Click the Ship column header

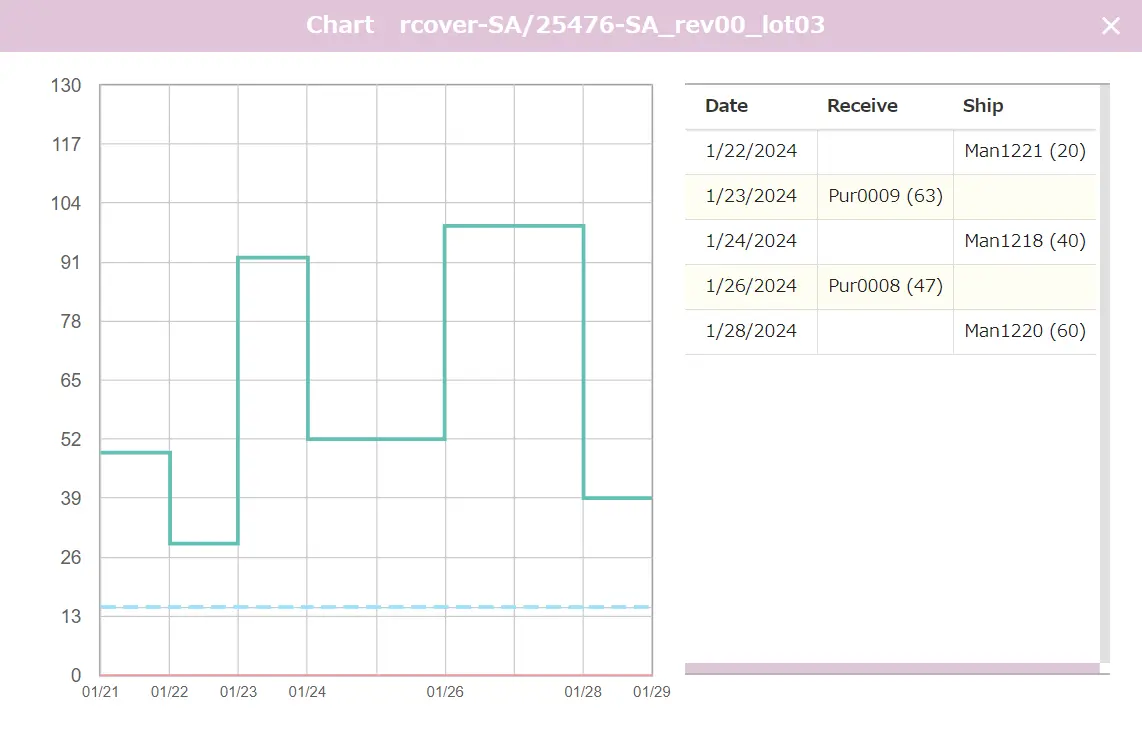click(x=982, y=106)
